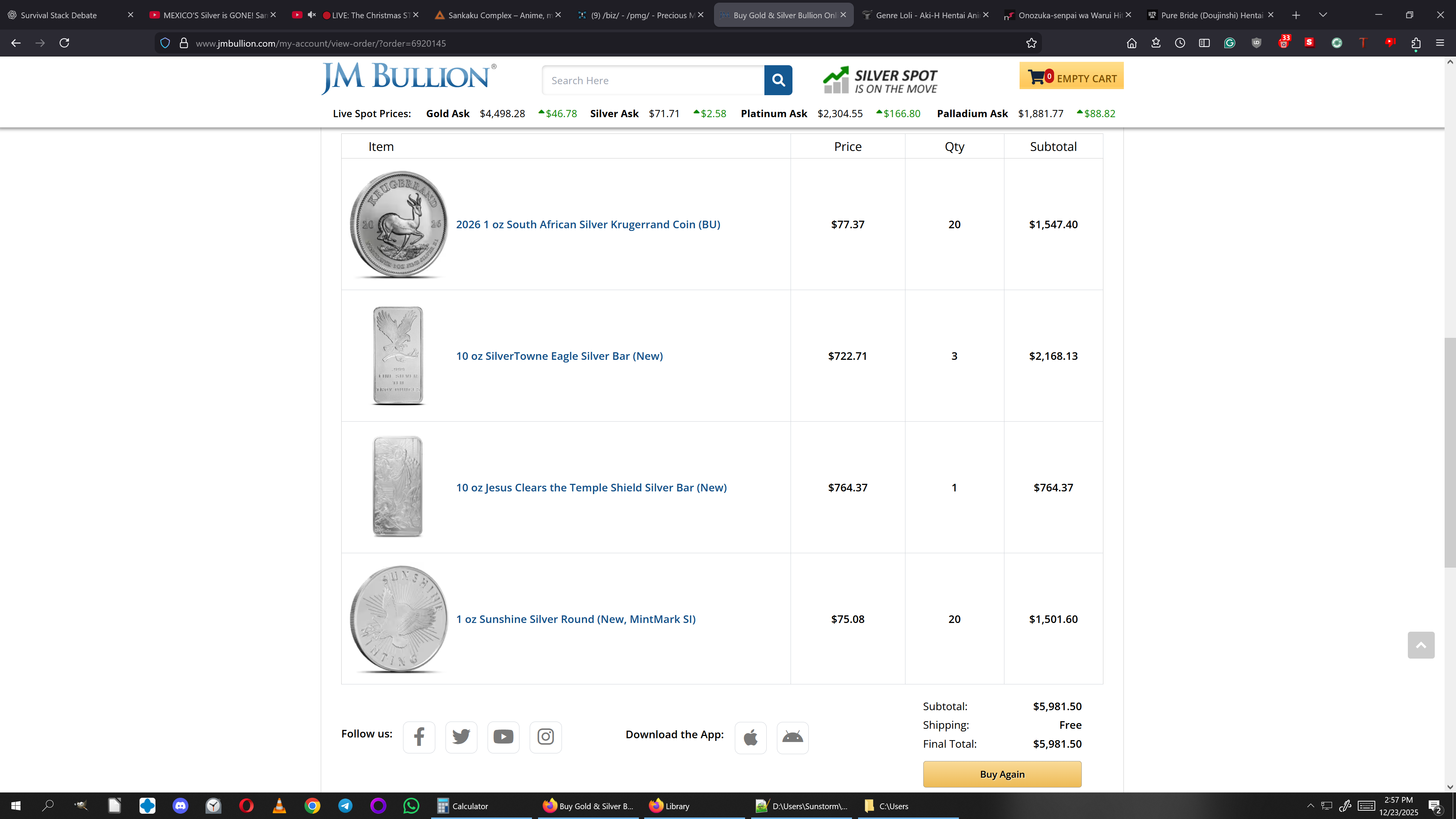The image size is (1456, 819).
Task: Open the Twitter follow icon
Action: [461, 736]
